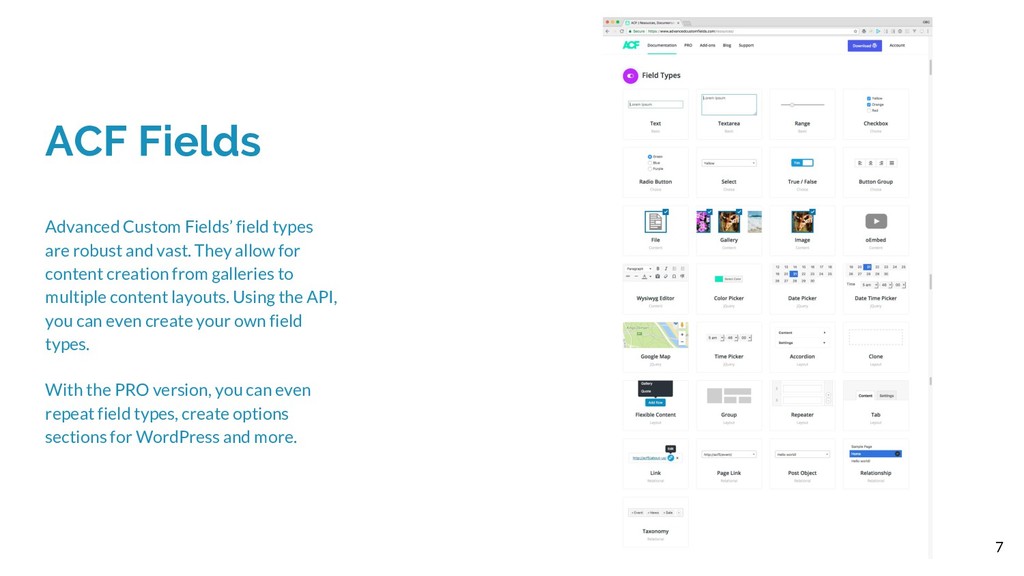Screen dimensions: 1024x576
Task: Select the Blue radio button
Action: click(650, 163)
